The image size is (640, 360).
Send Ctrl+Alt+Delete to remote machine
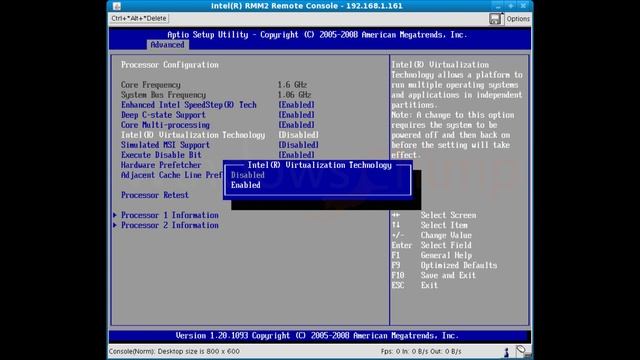pos(139,18)
